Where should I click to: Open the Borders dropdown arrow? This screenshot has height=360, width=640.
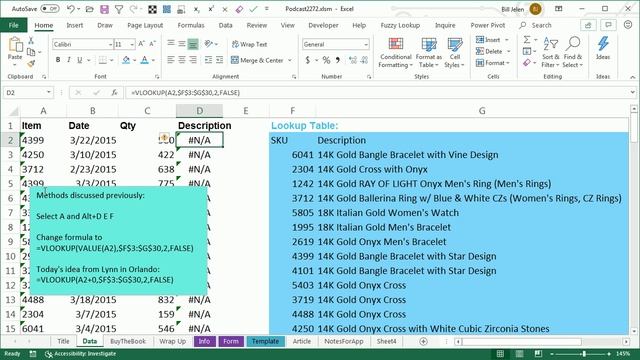[x=111, y=60]
